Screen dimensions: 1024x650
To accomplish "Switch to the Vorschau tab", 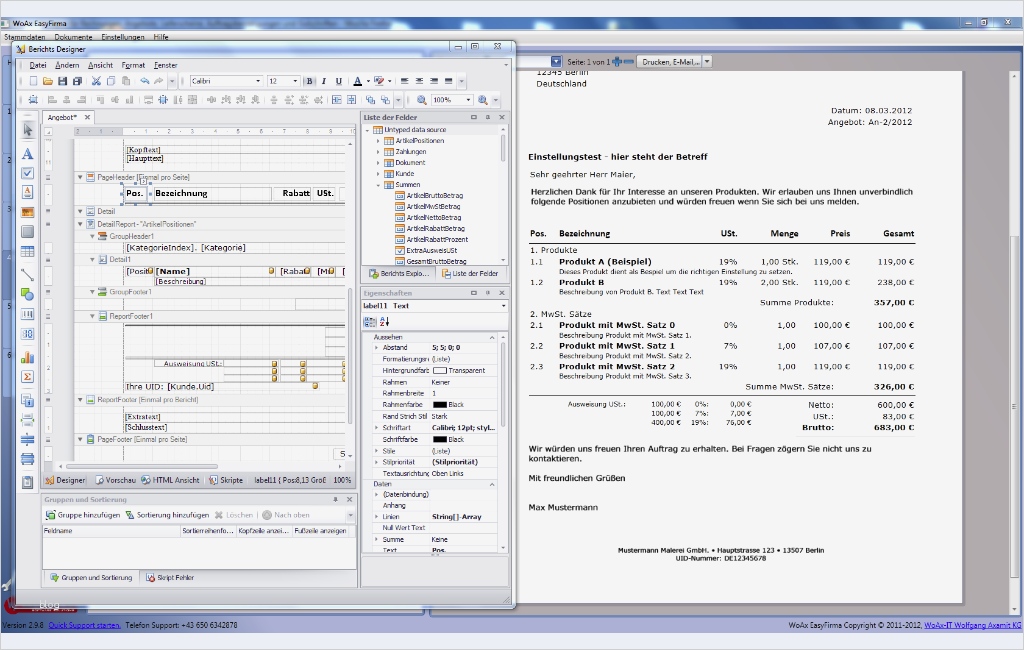I will click(x=115, y=480).
